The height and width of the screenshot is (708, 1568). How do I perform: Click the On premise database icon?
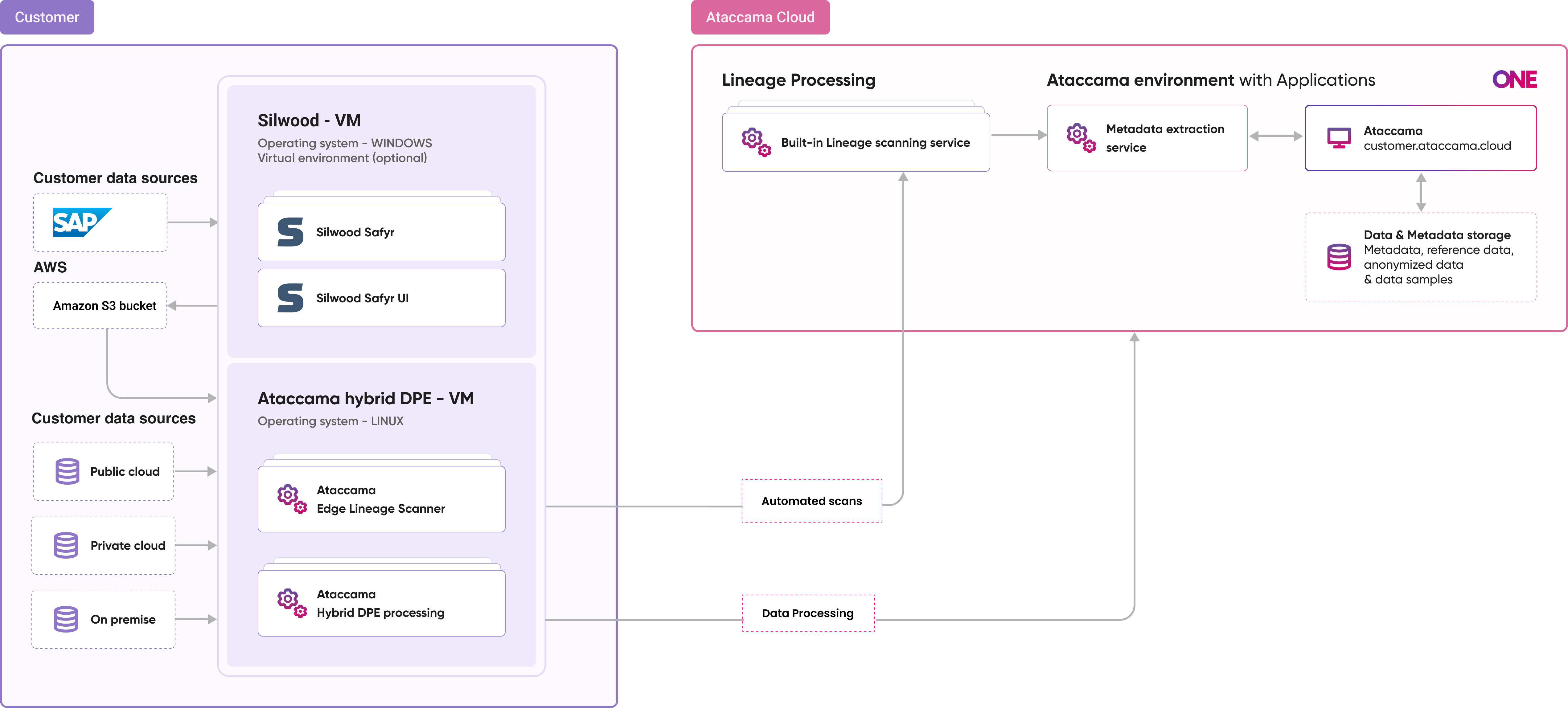coord(66,619)
